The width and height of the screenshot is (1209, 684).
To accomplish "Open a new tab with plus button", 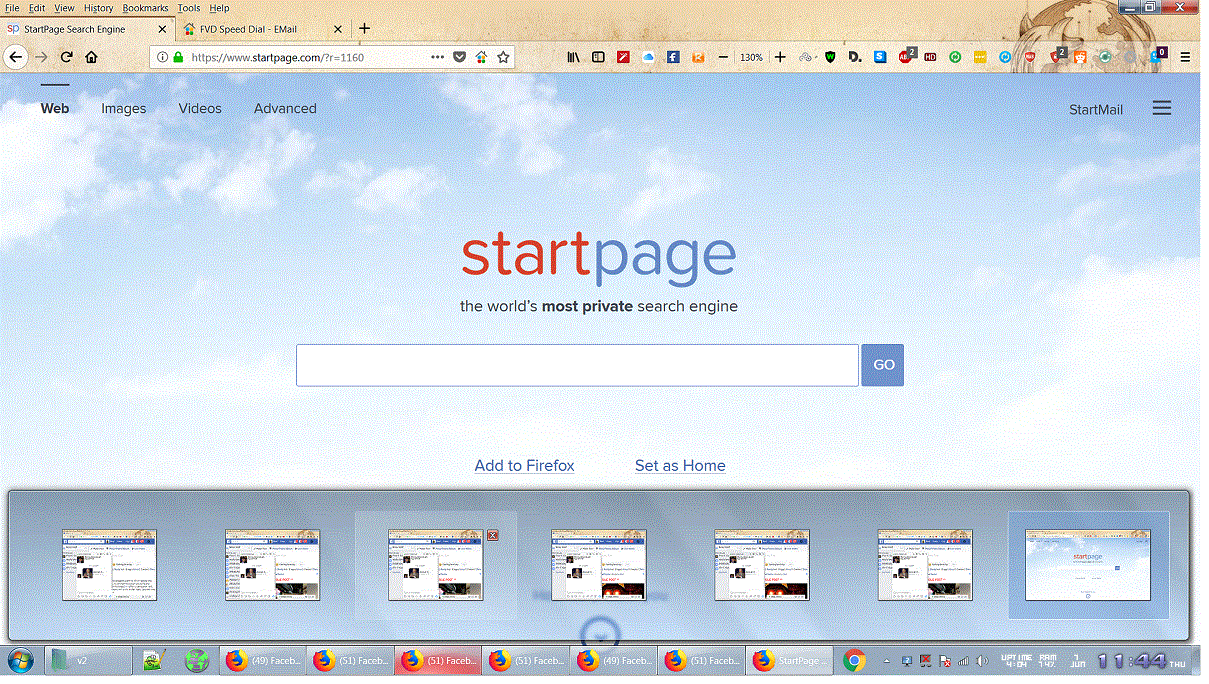I will click(364, 29).
